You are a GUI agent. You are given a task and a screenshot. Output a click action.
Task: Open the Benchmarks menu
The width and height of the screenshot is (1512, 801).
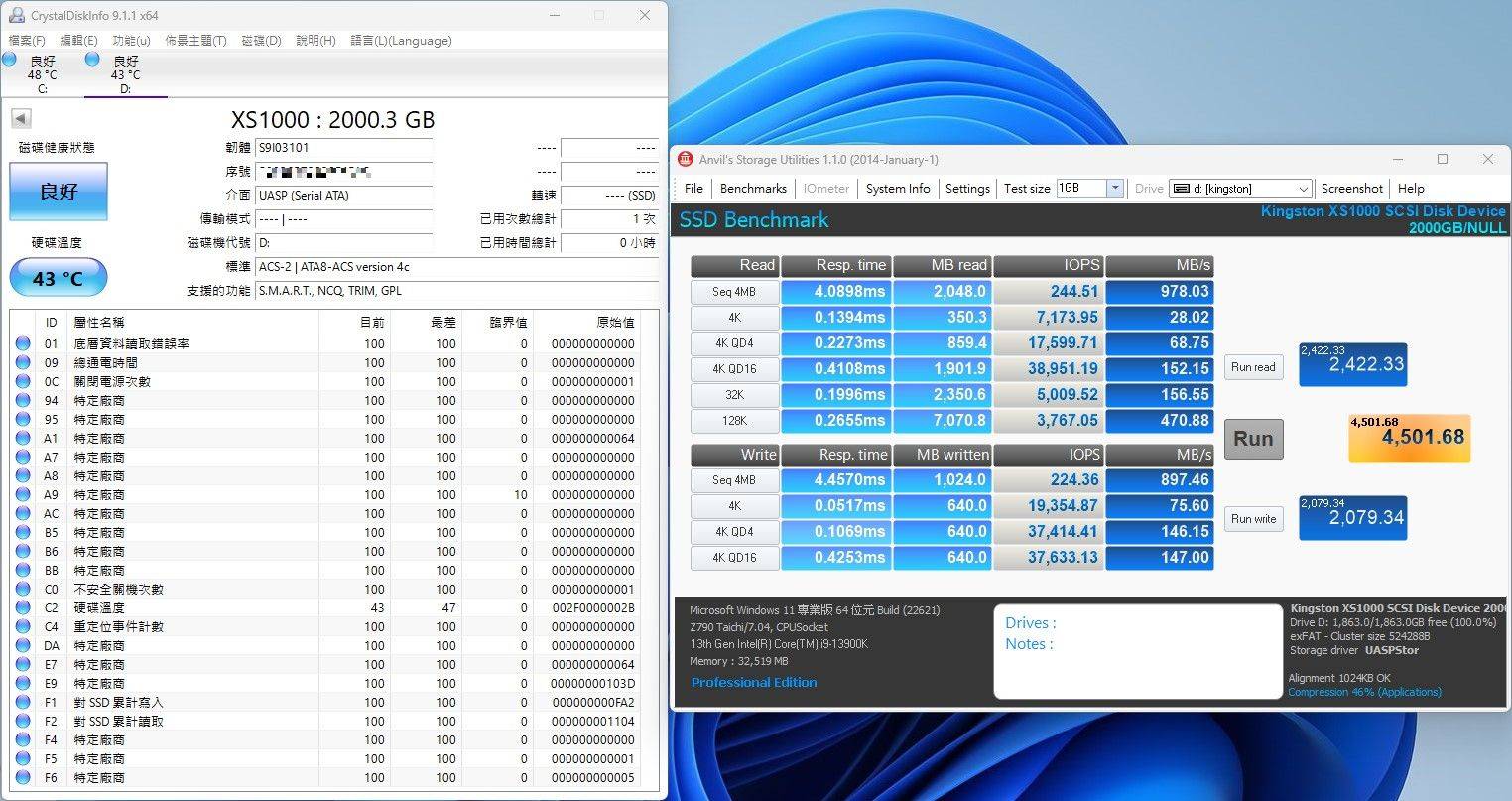[x=753, y=189]
